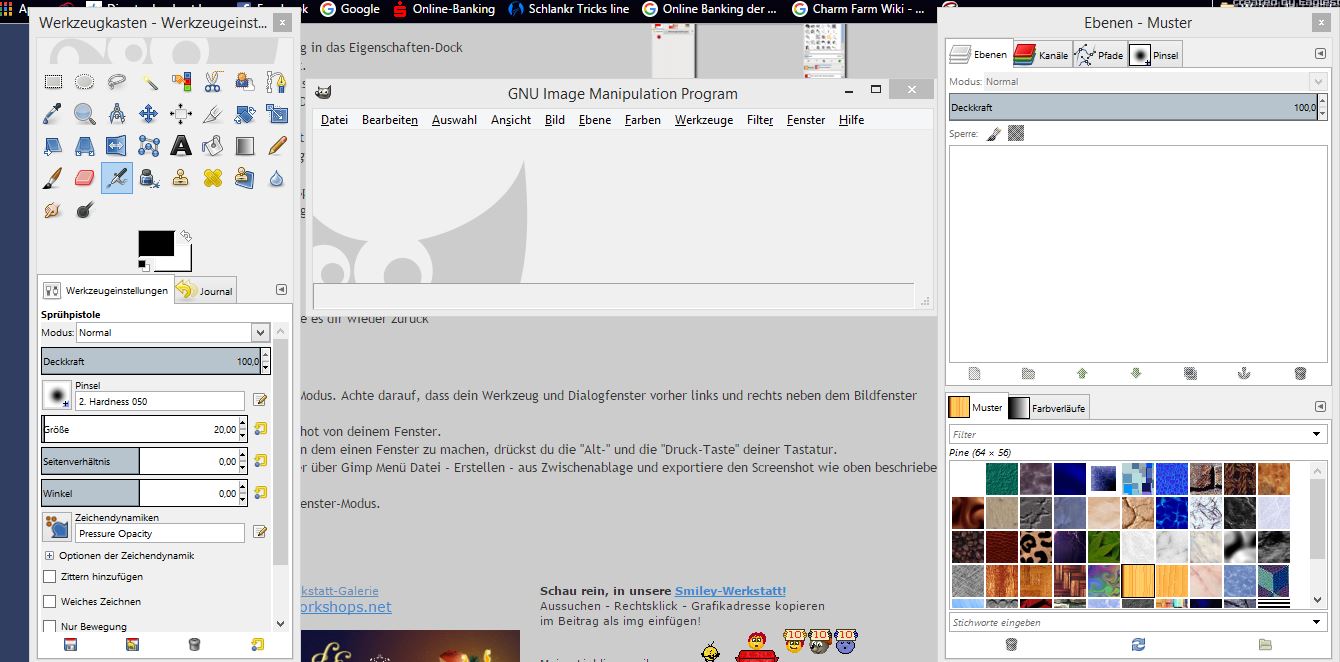Click the delete layer trash icon in Ebenen

(1300, 373)
